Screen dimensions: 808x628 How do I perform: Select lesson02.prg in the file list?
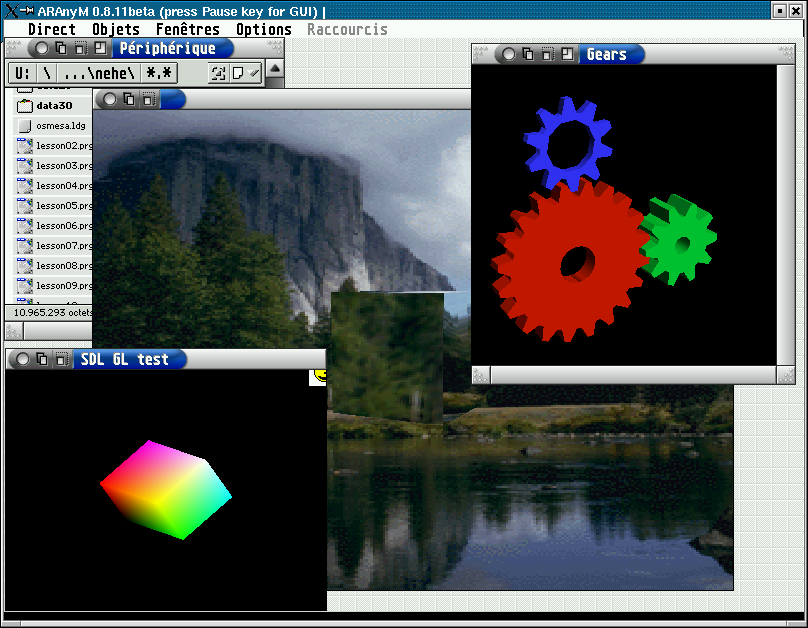64,146
